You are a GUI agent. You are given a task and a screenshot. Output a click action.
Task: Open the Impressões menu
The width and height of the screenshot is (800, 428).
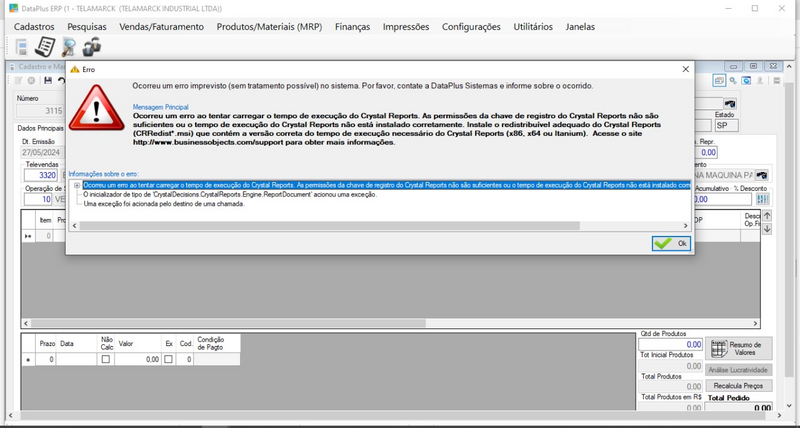[x=406, y=27]
